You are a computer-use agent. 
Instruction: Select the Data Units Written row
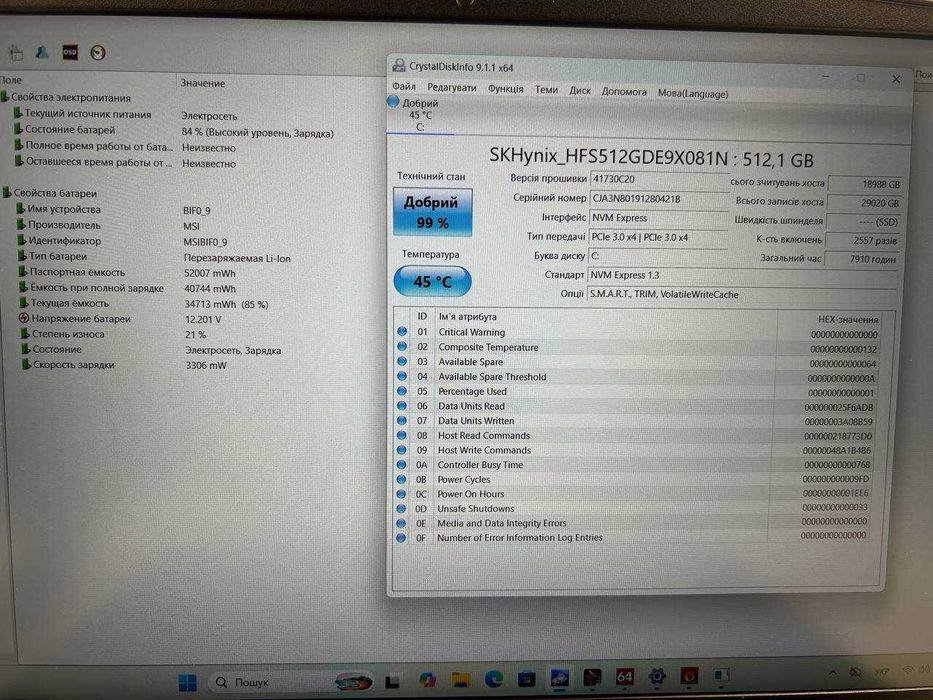[x=636, y=421]
